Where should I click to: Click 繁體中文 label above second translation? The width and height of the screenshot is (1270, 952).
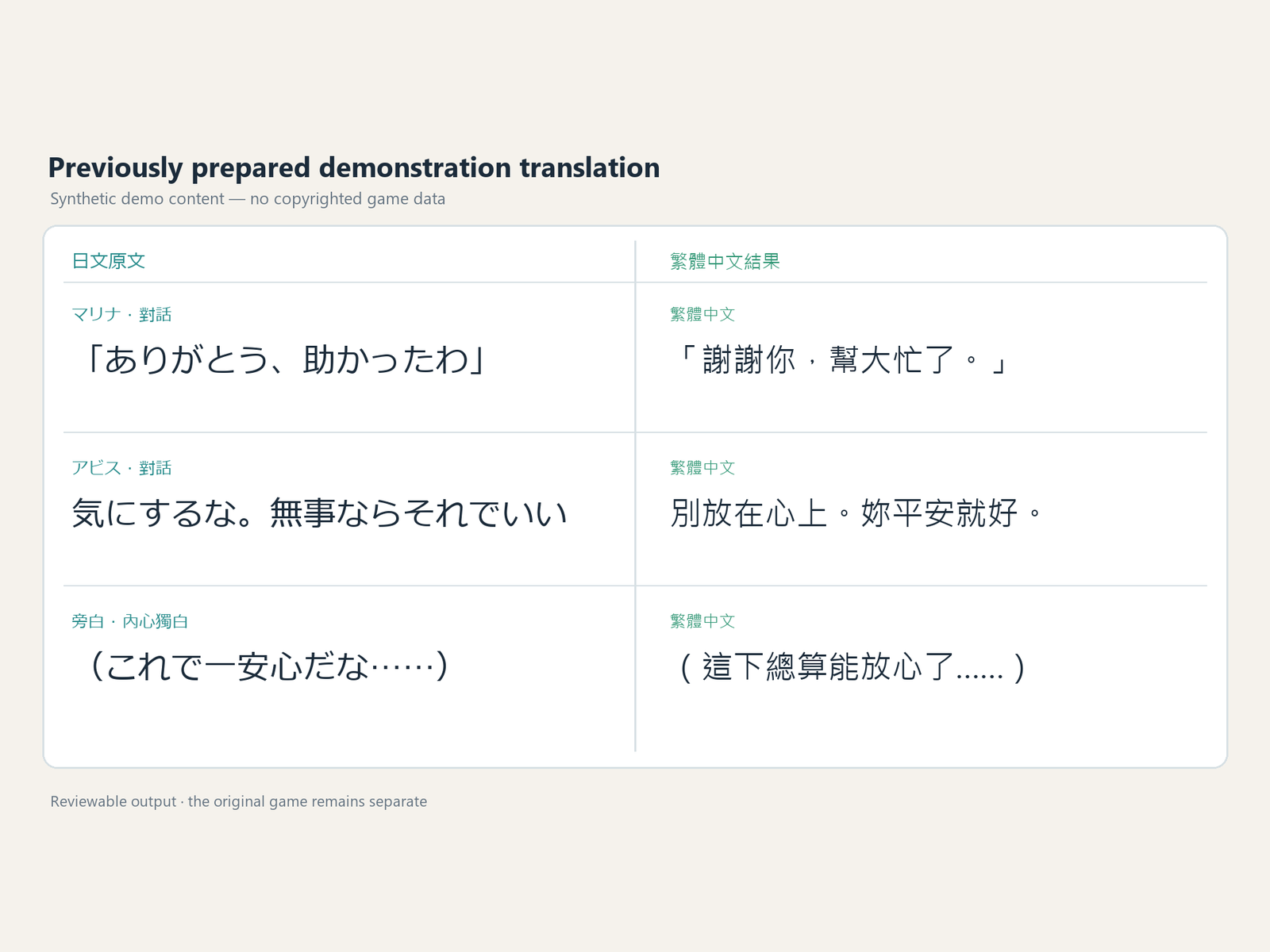tap(702, 468)
